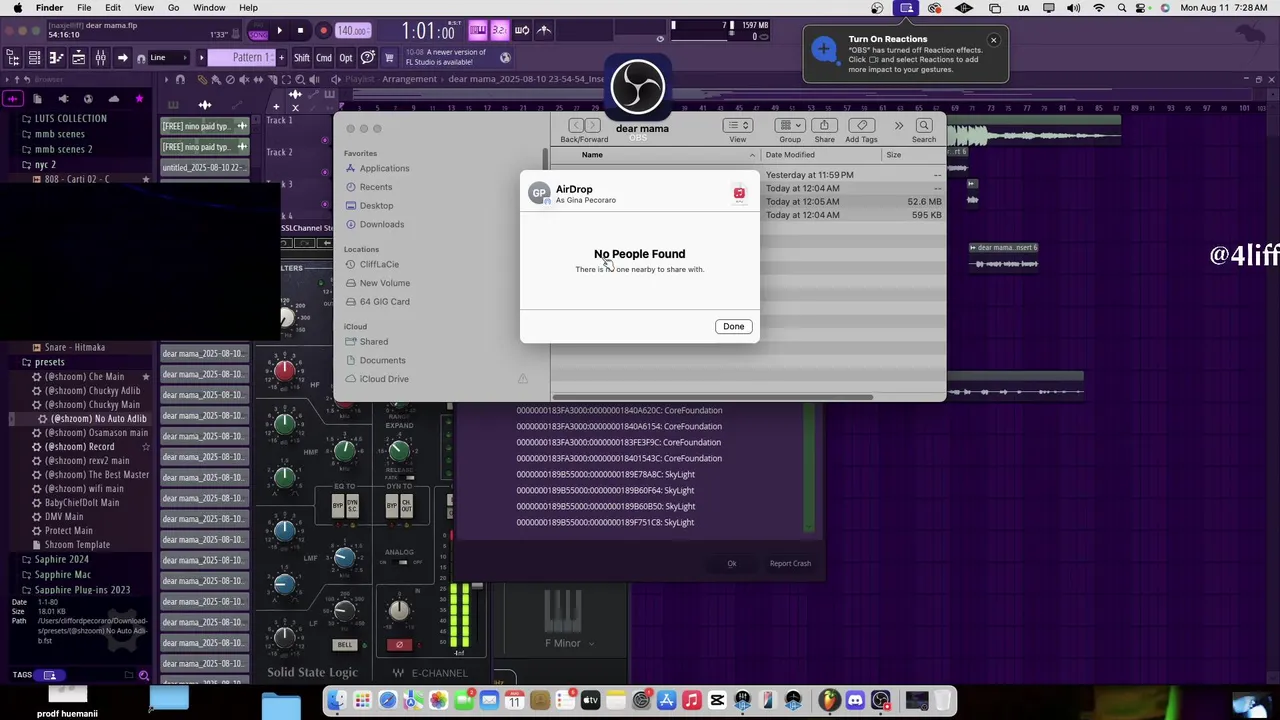Add a new pattern with plus button
This screenshot has height=720, width=1280.
coord(279,57)
